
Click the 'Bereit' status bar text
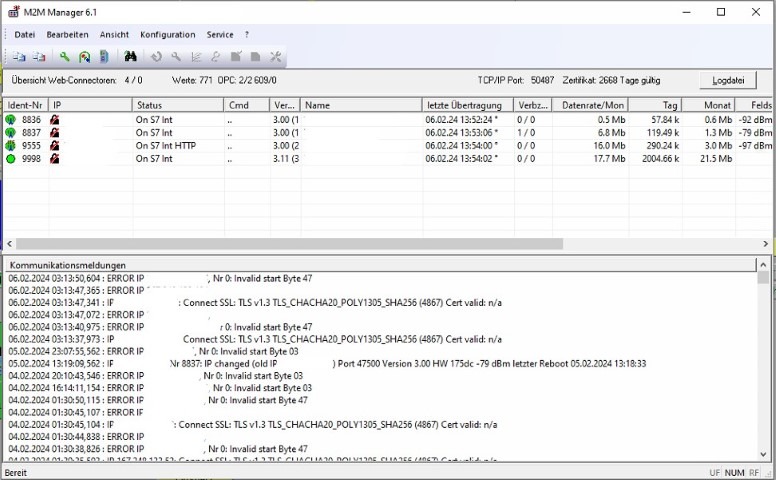16,473
